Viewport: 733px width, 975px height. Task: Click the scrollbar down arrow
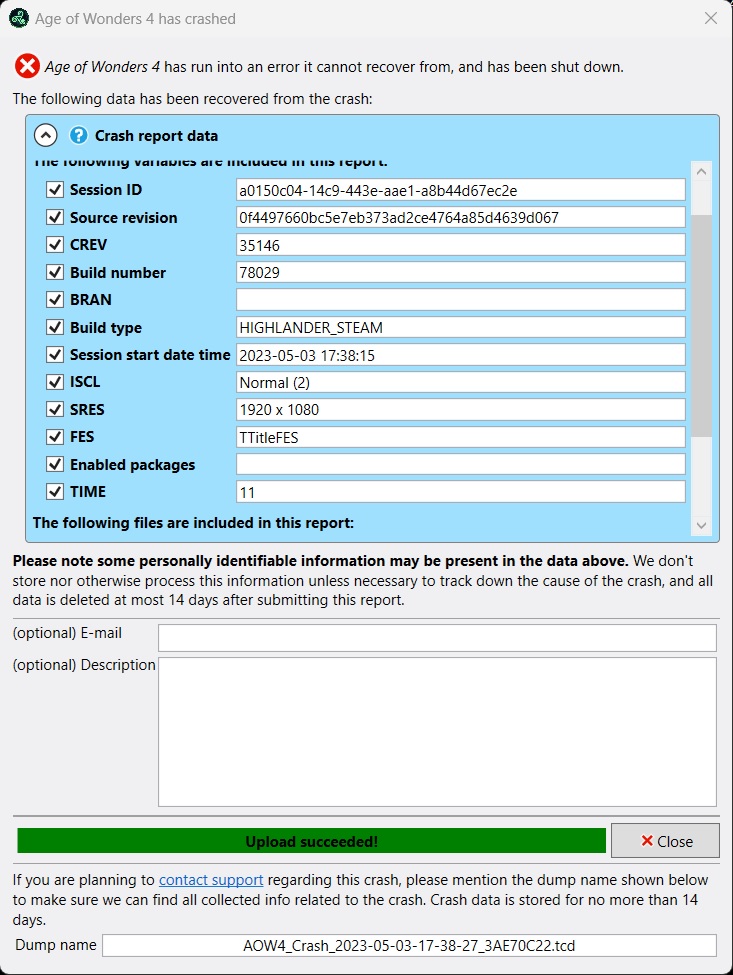point(701,525)
